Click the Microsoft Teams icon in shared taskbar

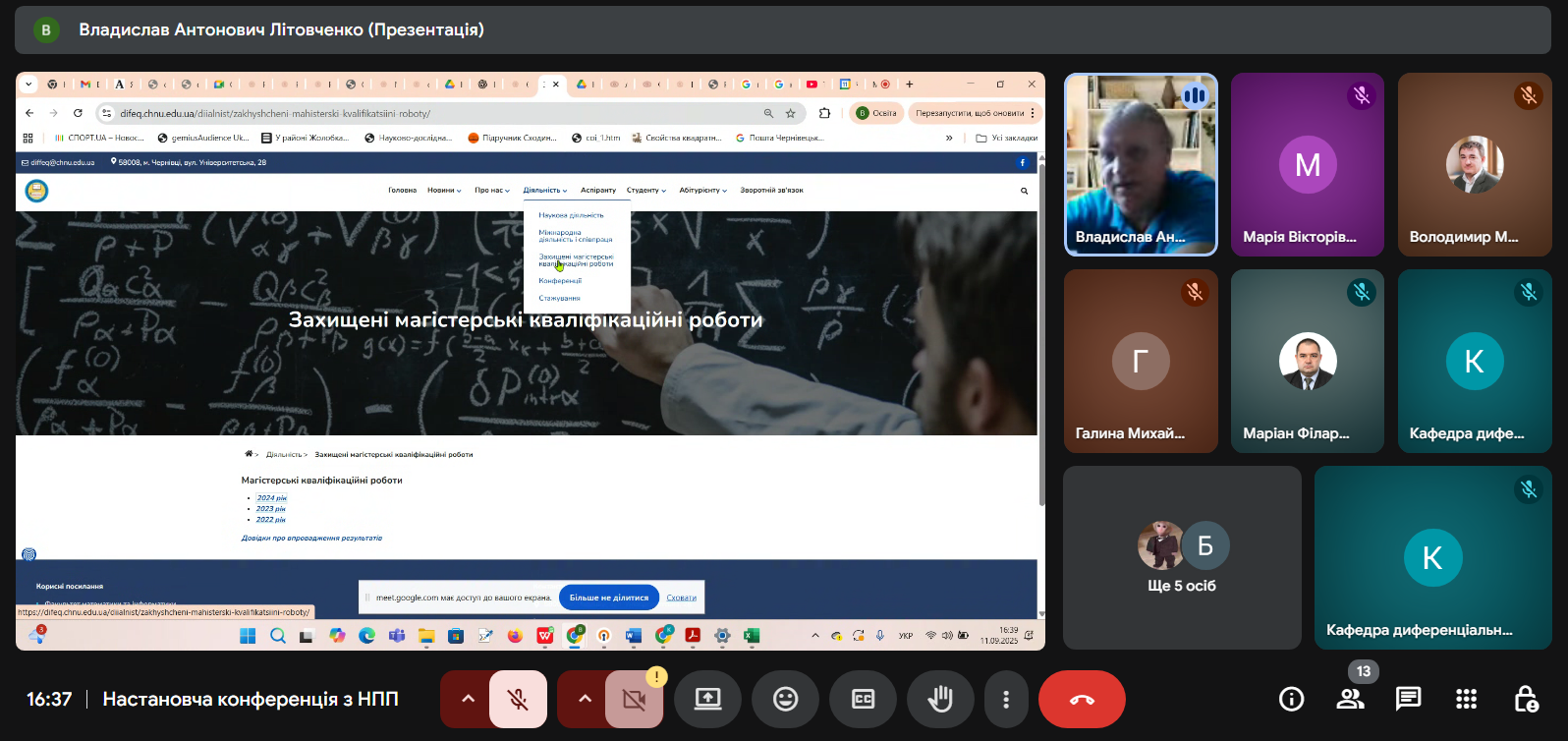point(397,636)
